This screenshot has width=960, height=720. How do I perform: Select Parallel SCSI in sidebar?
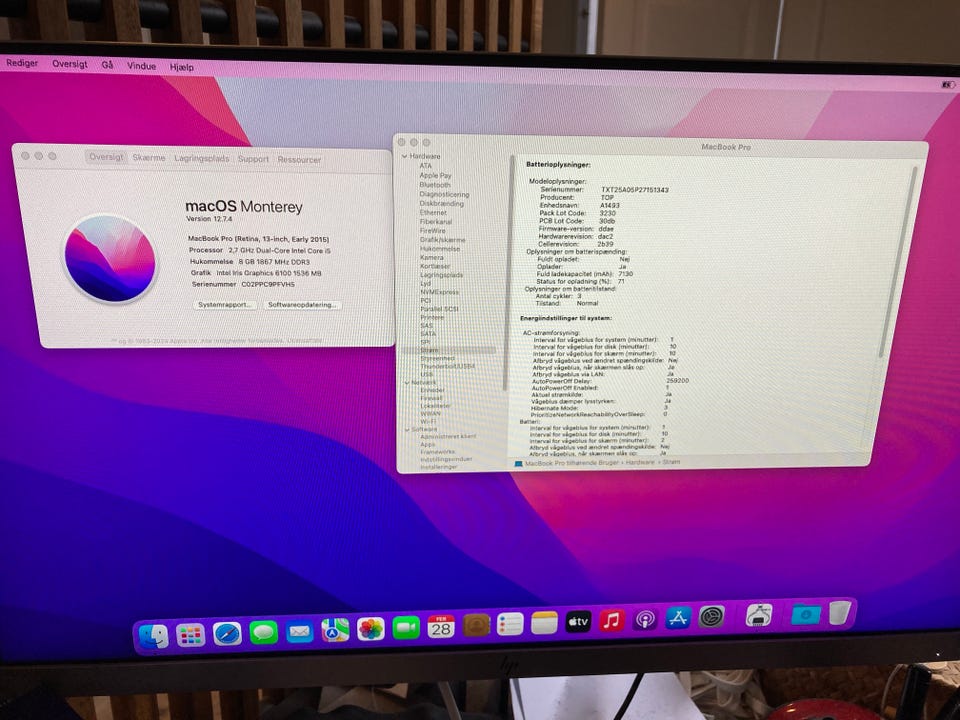click(x=439, y=309)
